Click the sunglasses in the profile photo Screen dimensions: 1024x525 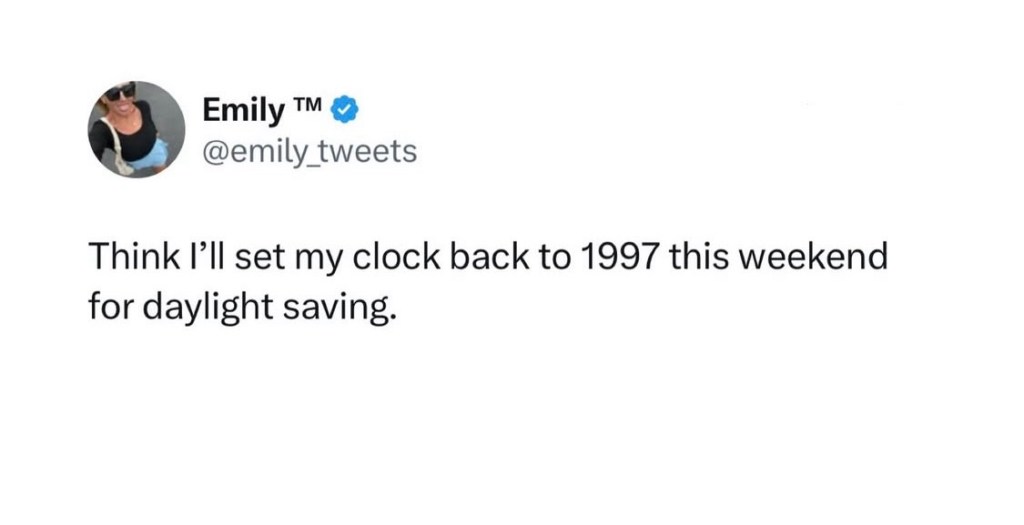click(120, 92)
